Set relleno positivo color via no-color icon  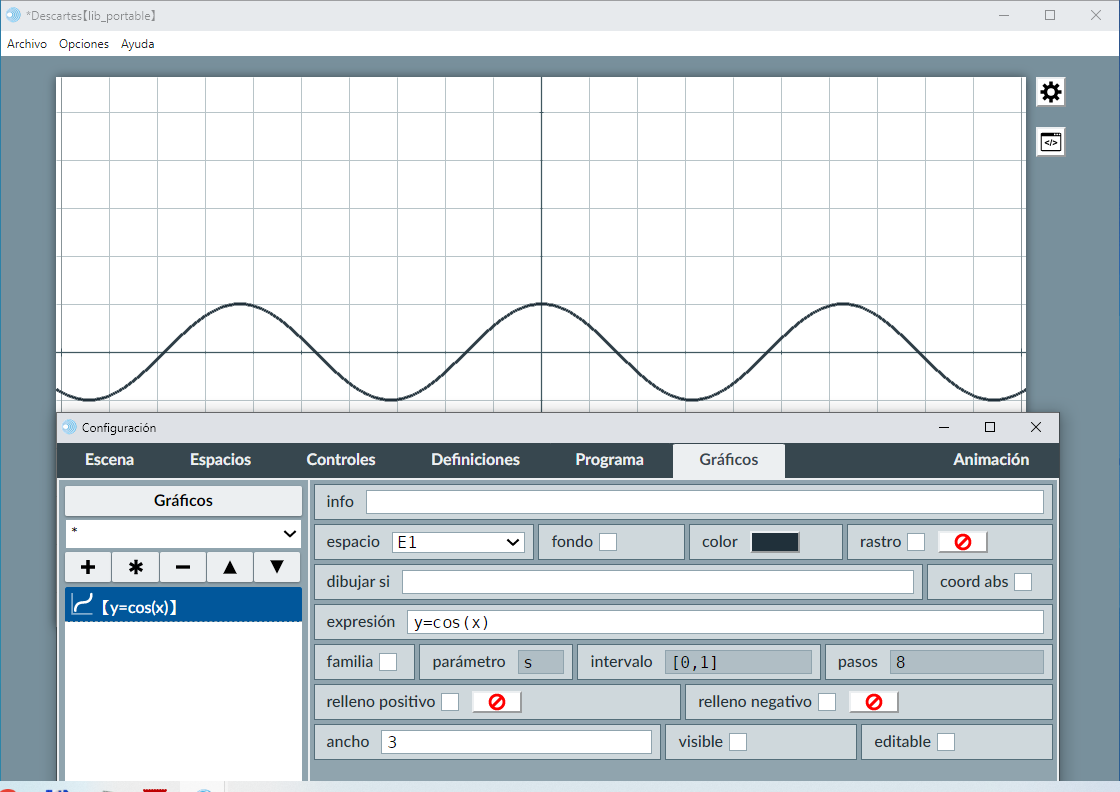[496, 702]
